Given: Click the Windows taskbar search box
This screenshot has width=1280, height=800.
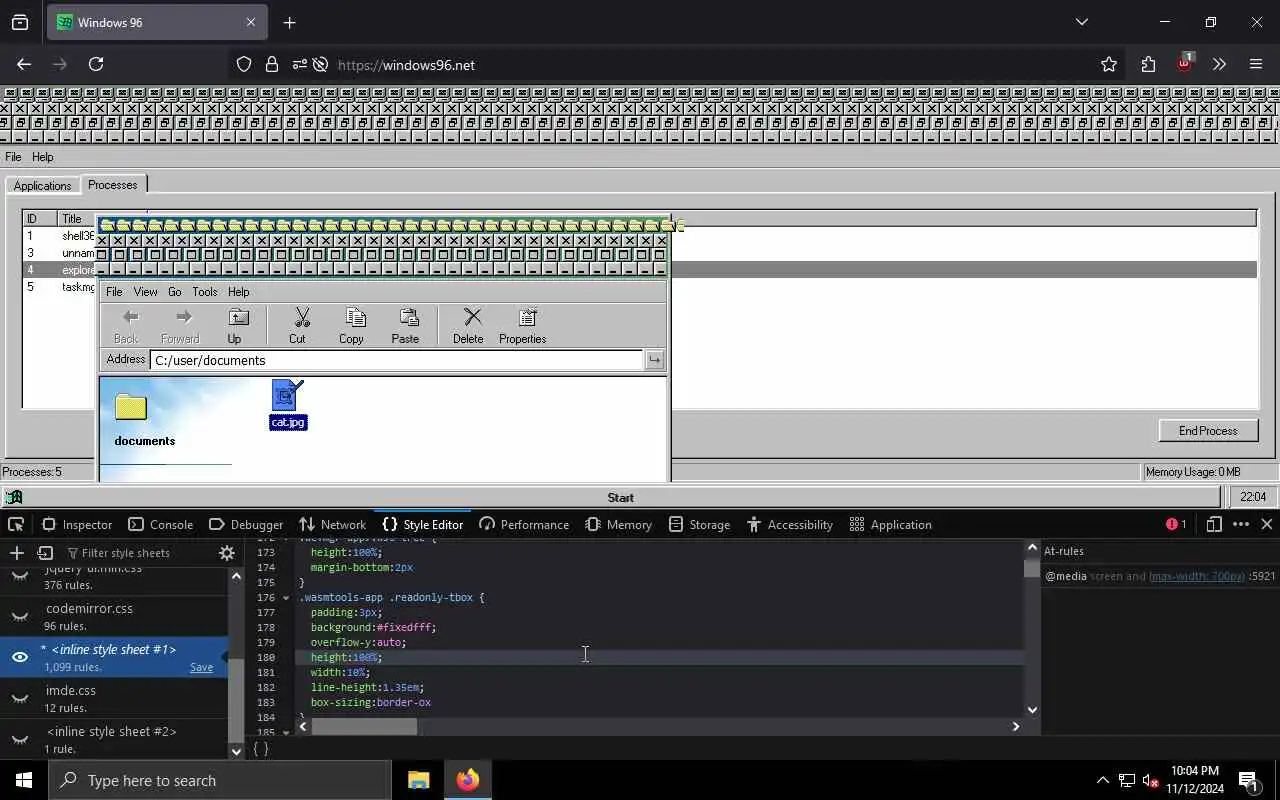Looking at the screenshot, I should [220, 780].
